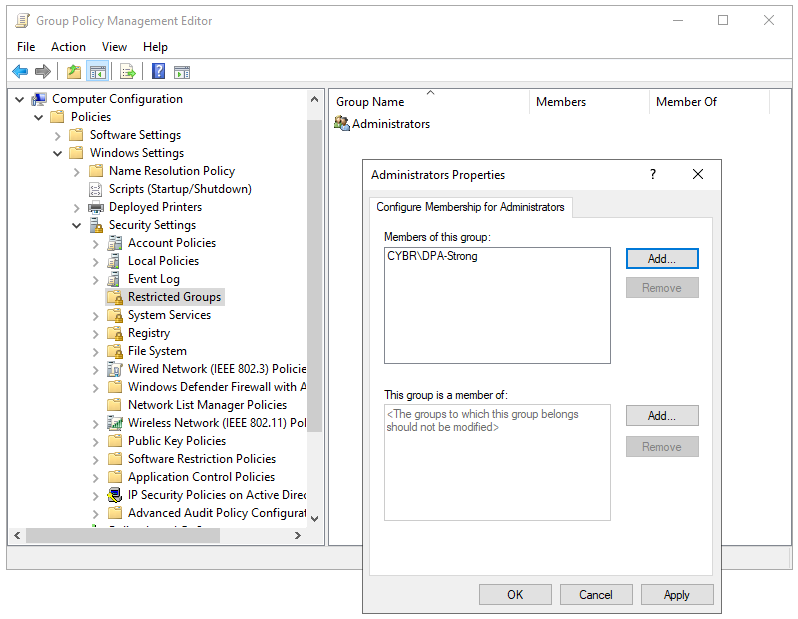The image size is (798, 619).
Task: Select the Administrators group icon in list
Action: (x=342, y=124)
